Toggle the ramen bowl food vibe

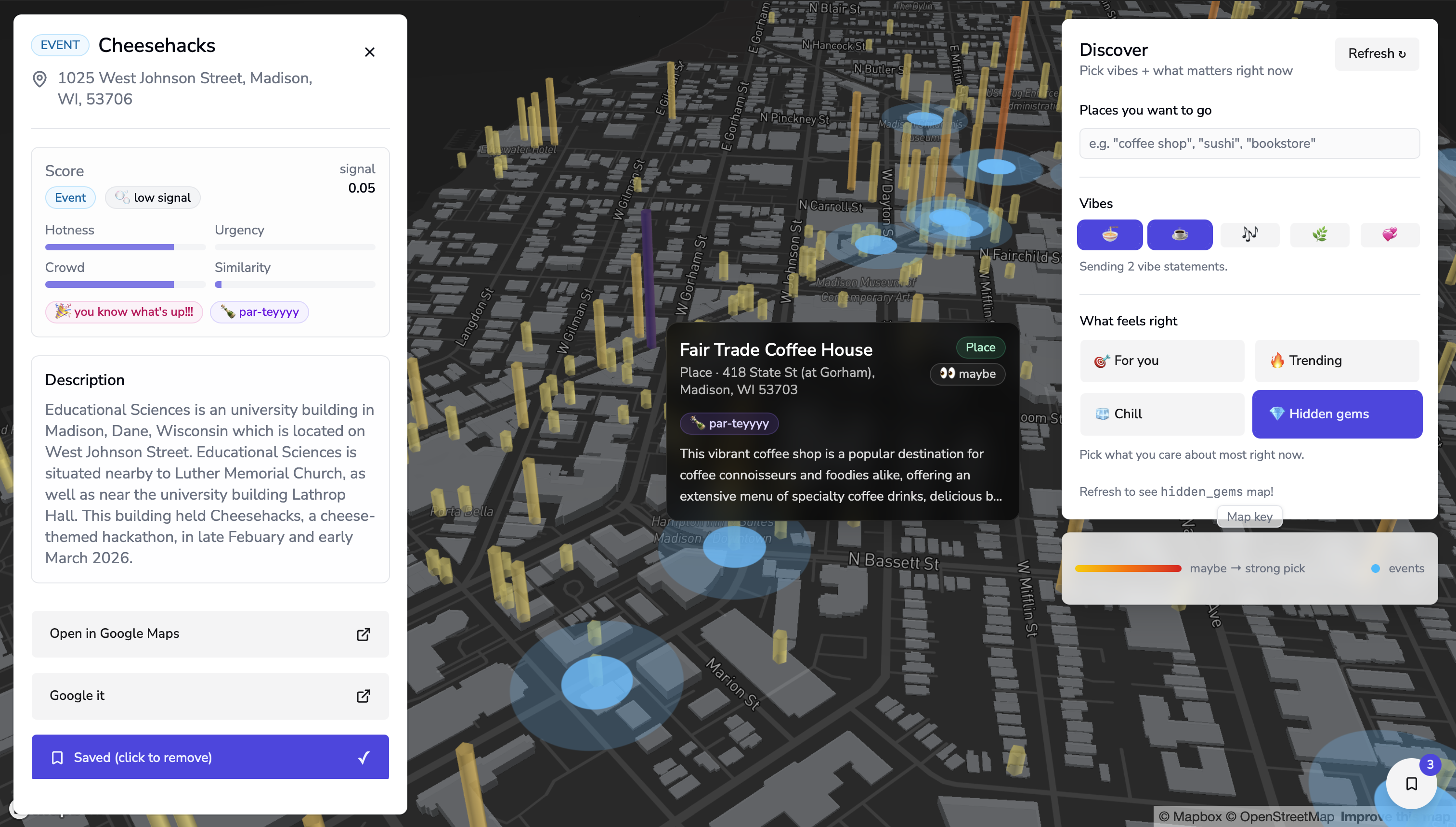click(x=1109, y=234)
